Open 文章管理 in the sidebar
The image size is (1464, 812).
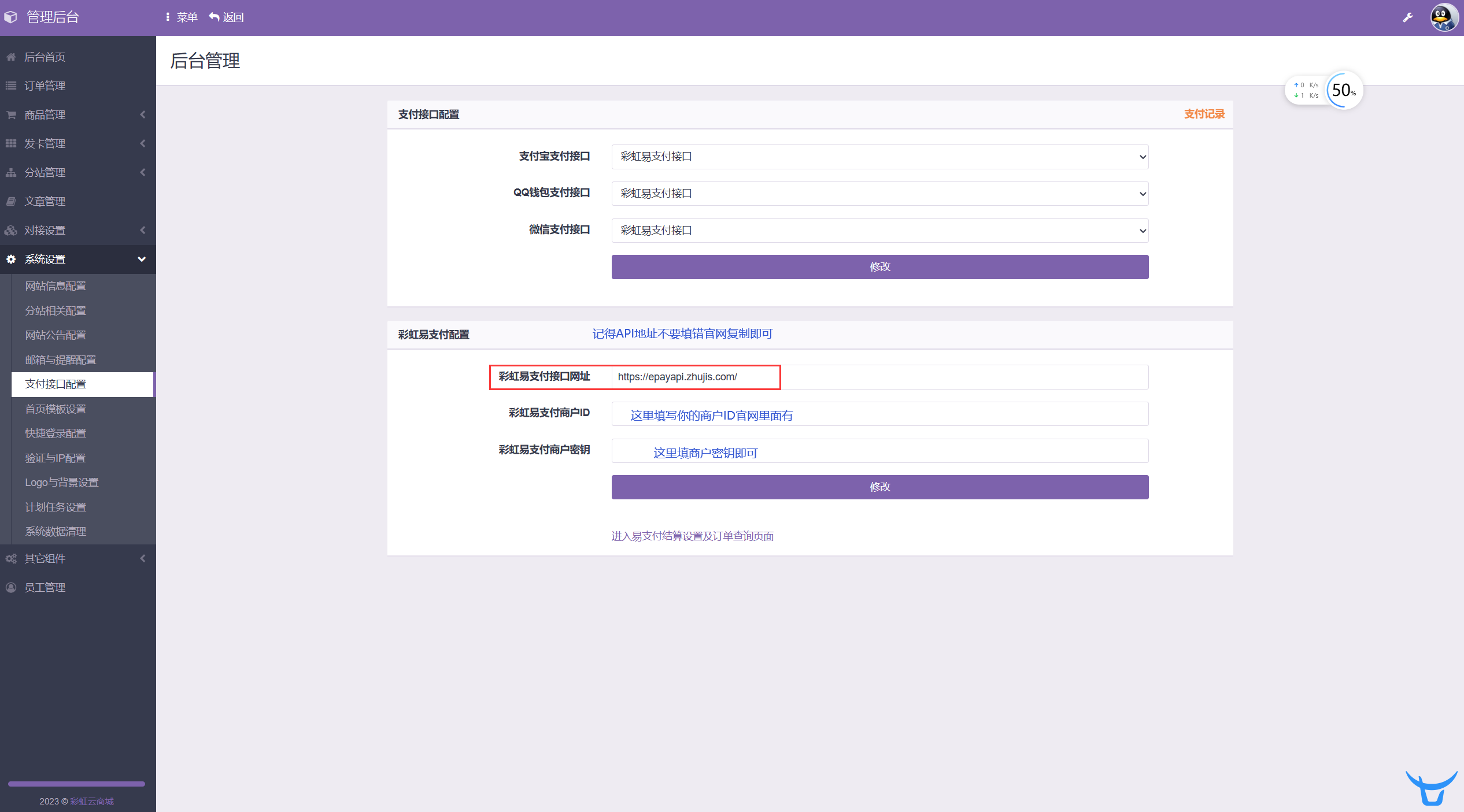pyautogui.click(x=78, y=201)
